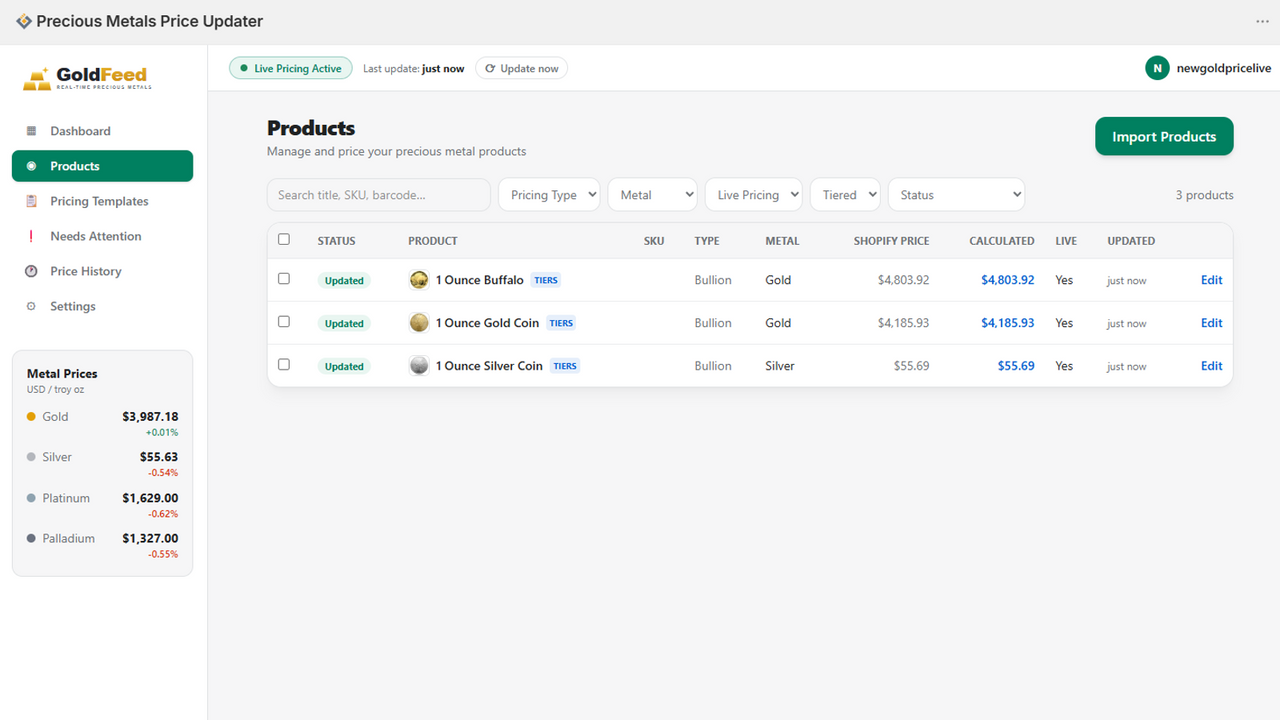This screenshot has width=1280, height=720.
Task: Click the newgoldpricelive avatar icon
Action: click(1157, 68)
